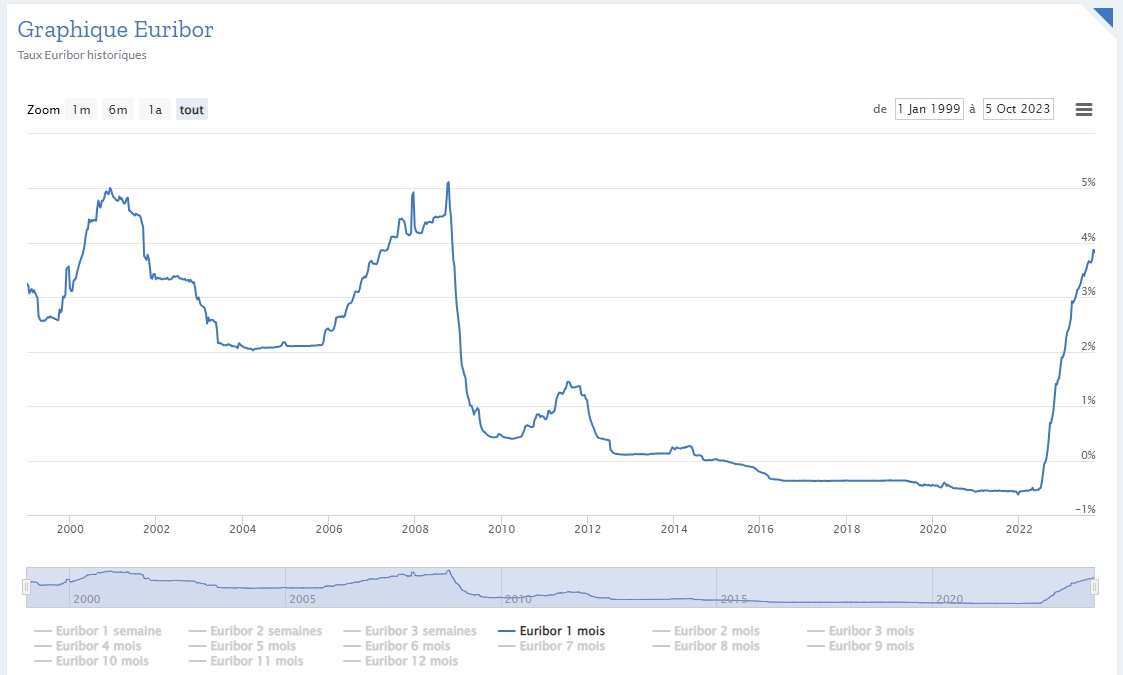Edit the start date 1 Jan 1999
The height and width of the screenshot is (675, 1123).
[x=929, y=109]
